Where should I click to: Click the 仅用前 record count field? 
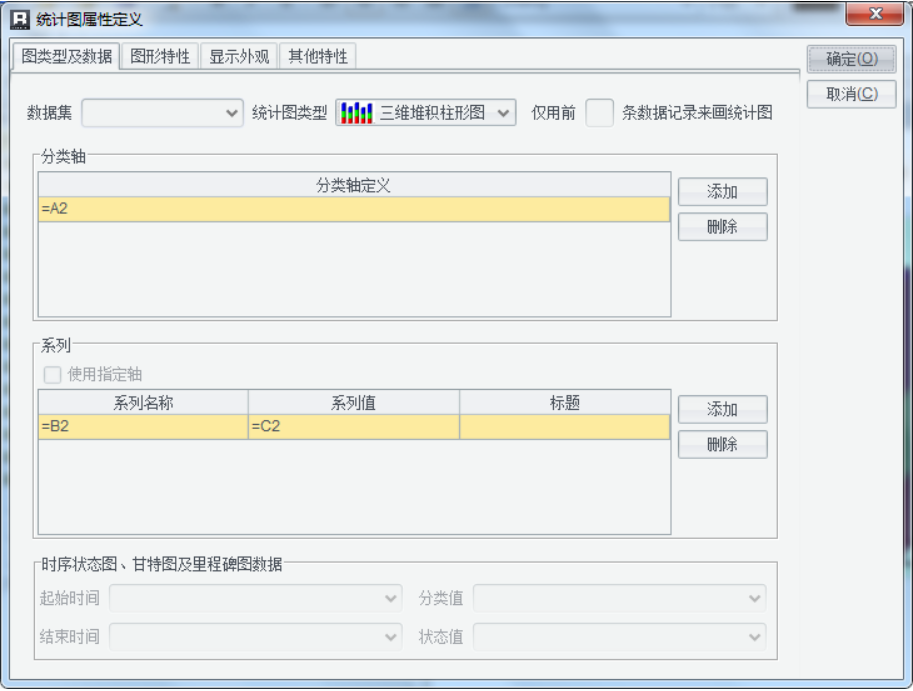click(599, 112)
